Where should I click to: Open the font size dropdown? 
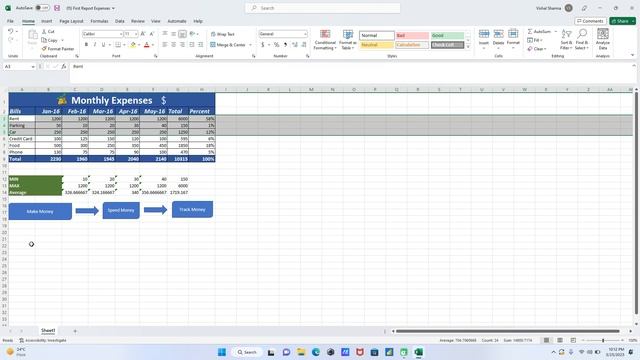pyautogui.click(x=136, y=34)
